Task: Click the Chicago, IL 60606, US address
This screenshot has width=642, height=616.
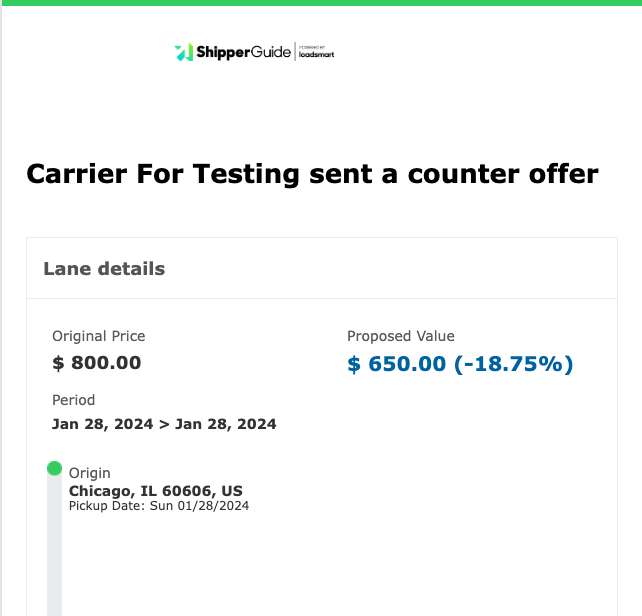Action: click(x=156, y=491)
